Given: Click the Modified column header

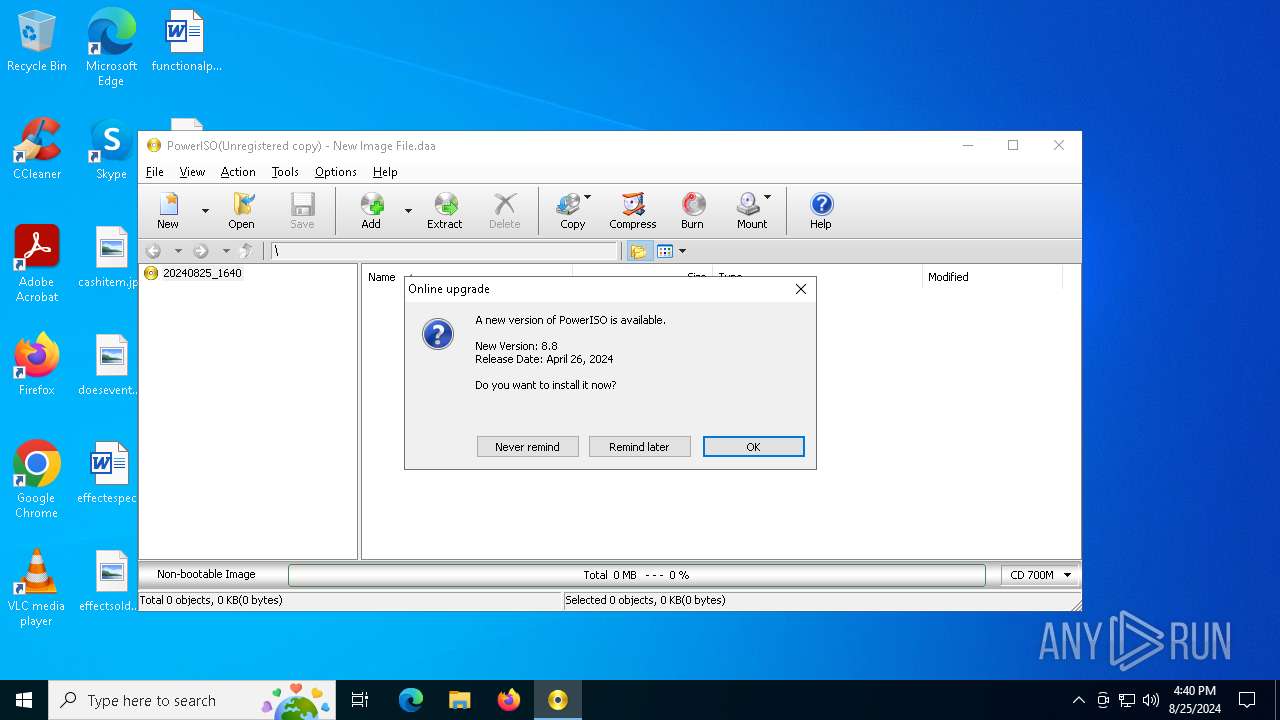Looking at the screenshot, I should [x=948, y=277].
